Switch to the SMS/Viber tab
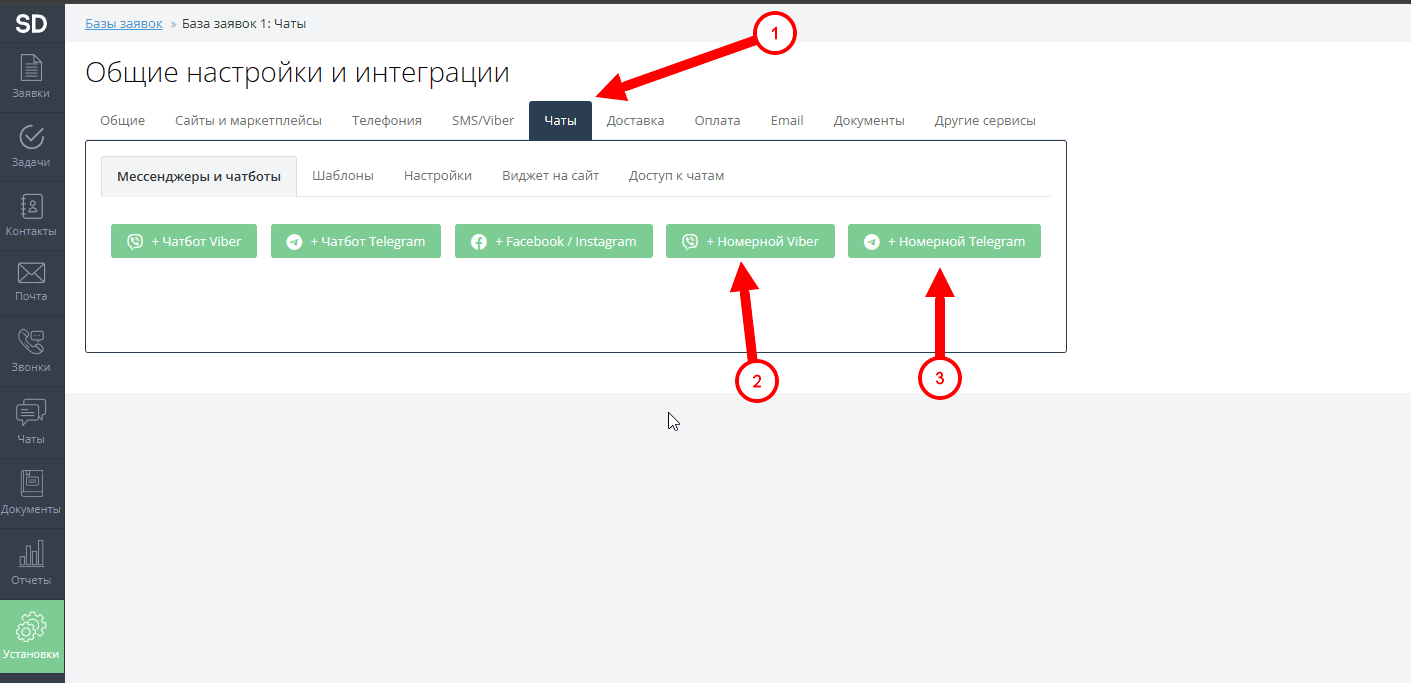The height and width of the screenshot is (683, 1411). 483,120
